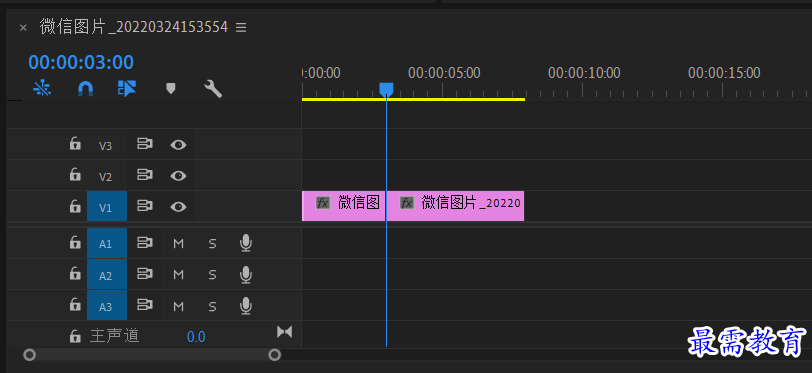Click the yellow render bar
812x373 pixels.
pyautogui.click(x=413, y=99)
